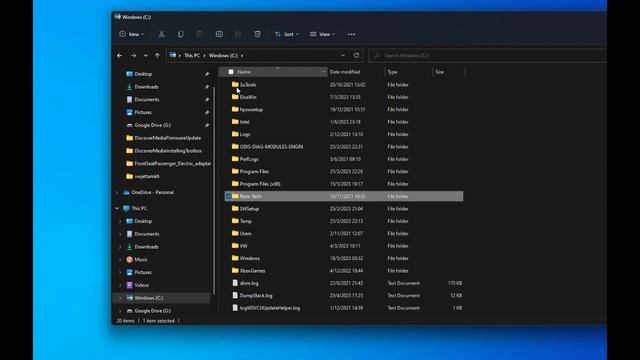Screen dimensions: 640x360
Task: Open the New item dropdown
Action: [x=132, y=34]
